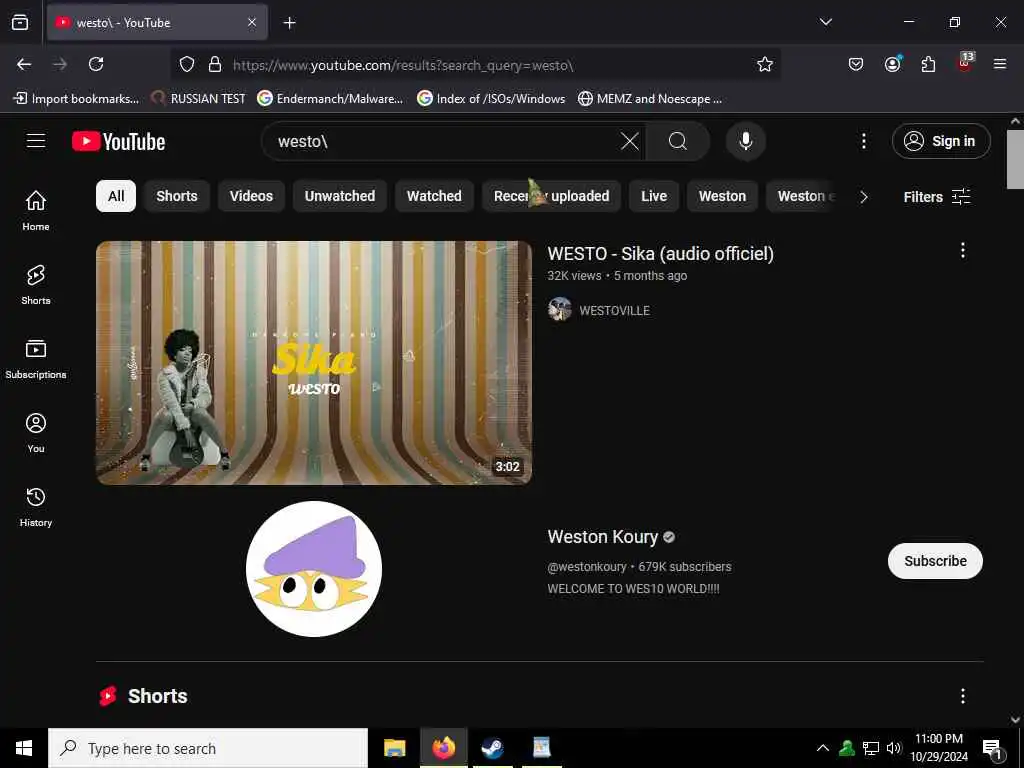1024x768 pixels.
Task: Select the Live filter chip
Action: tap(654, 196)
